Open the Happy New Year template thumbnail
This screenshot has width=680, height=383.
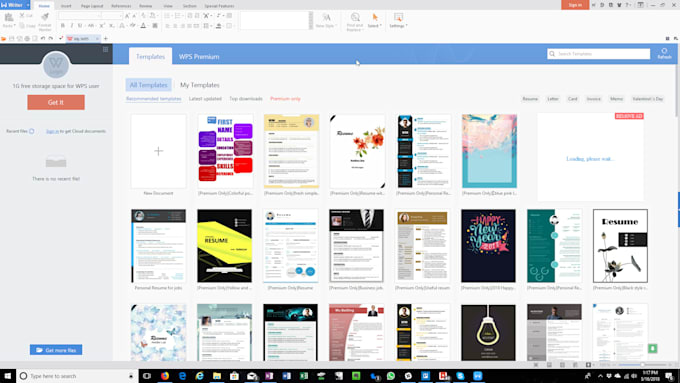click(x=488, y=246)
